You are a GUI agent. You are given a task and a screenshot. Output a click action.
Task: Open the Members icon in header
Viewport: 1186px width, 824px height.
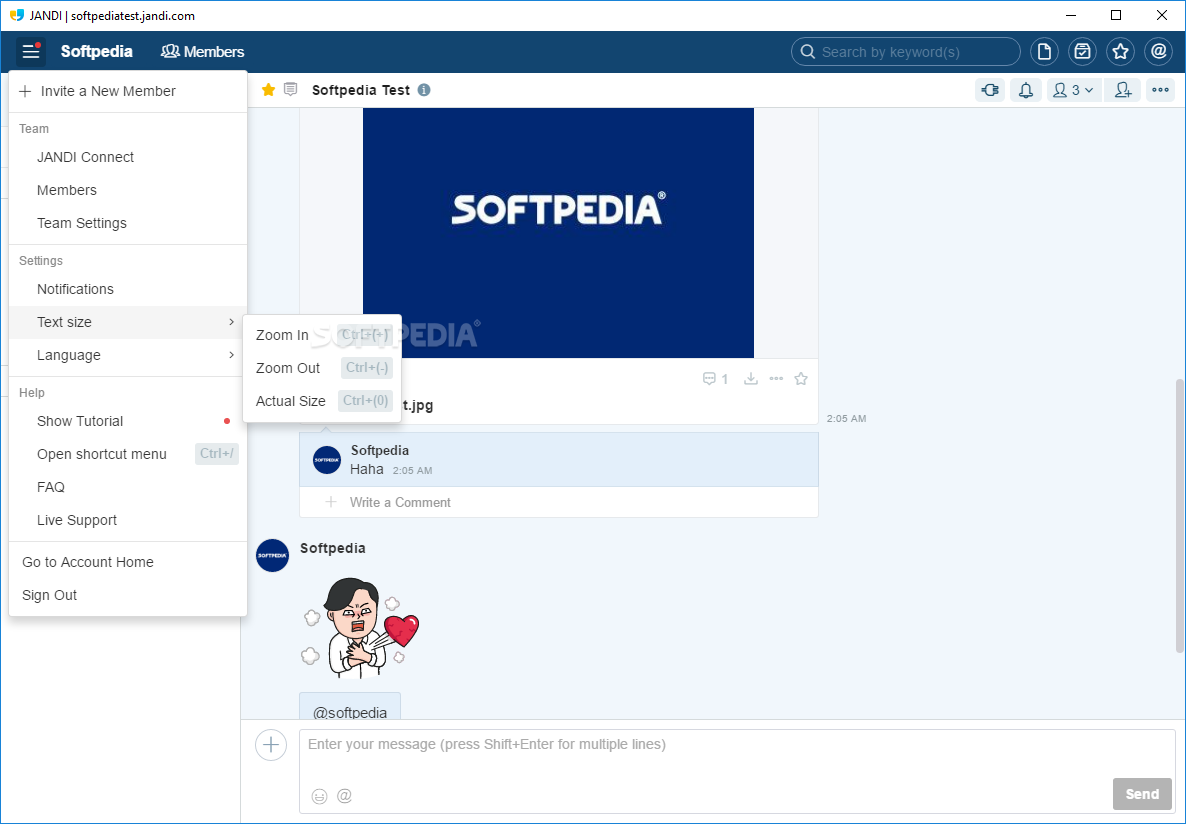point(202,51)
